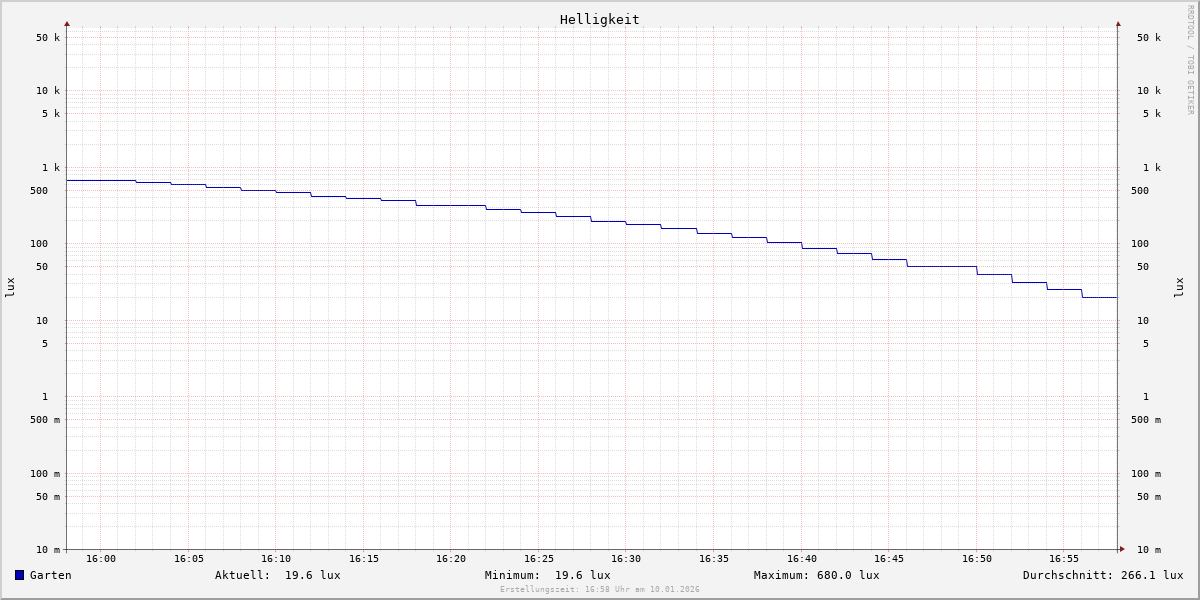
Task: Click the red arrow at the x-axis end
Action: tap(1122, 549)
